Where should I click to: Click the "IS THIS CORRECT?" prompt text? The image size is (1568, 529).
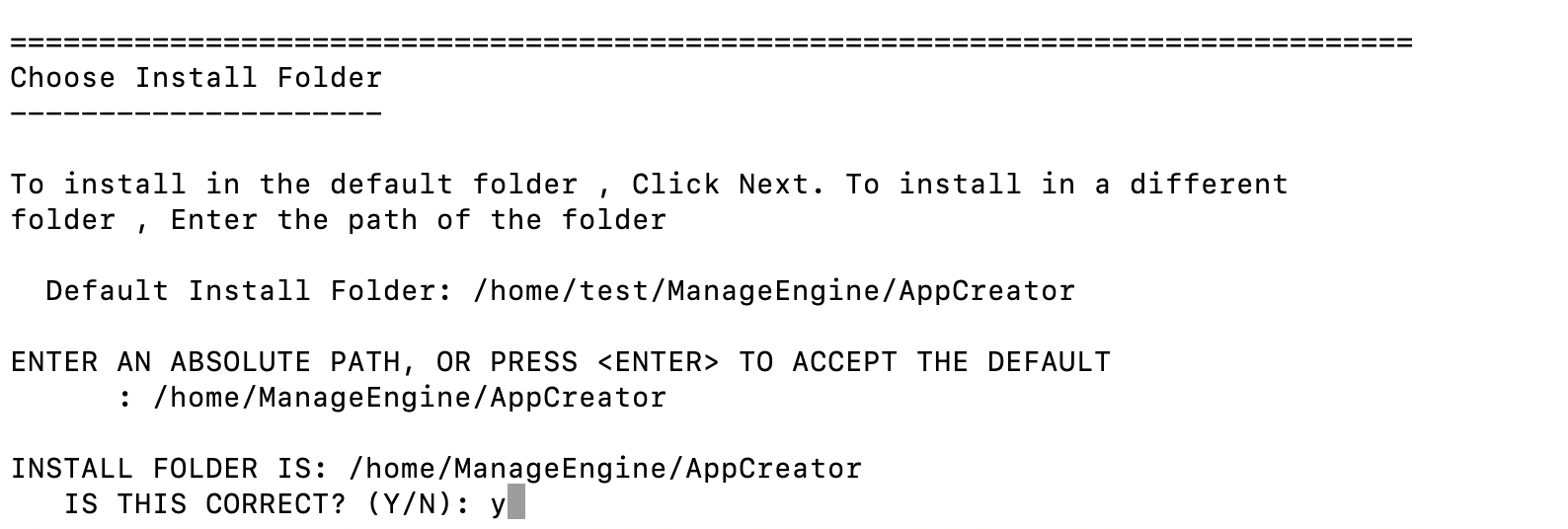tap(204, 504)
